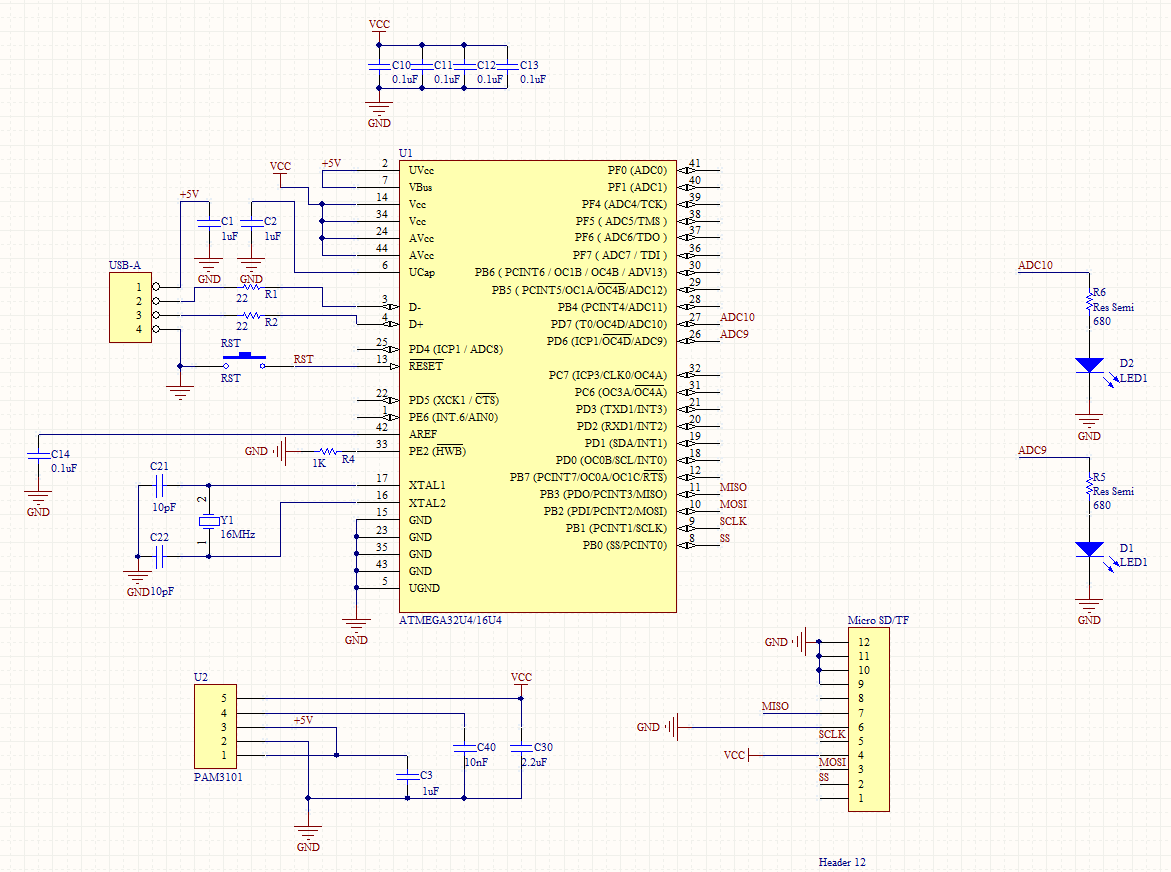Click the ADC10 net label beside R6
Viewport: 1171px width, 872px height.
click(1033, 266)
